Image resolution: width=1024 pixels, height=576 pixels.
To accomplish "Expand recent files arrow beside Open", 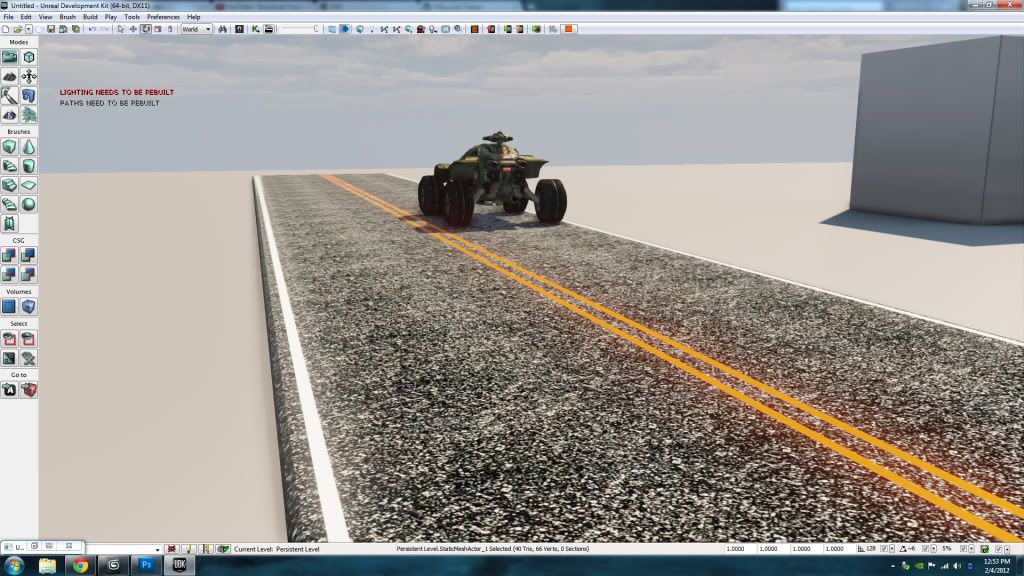I will pyautogui.click(x=29, y=29).
